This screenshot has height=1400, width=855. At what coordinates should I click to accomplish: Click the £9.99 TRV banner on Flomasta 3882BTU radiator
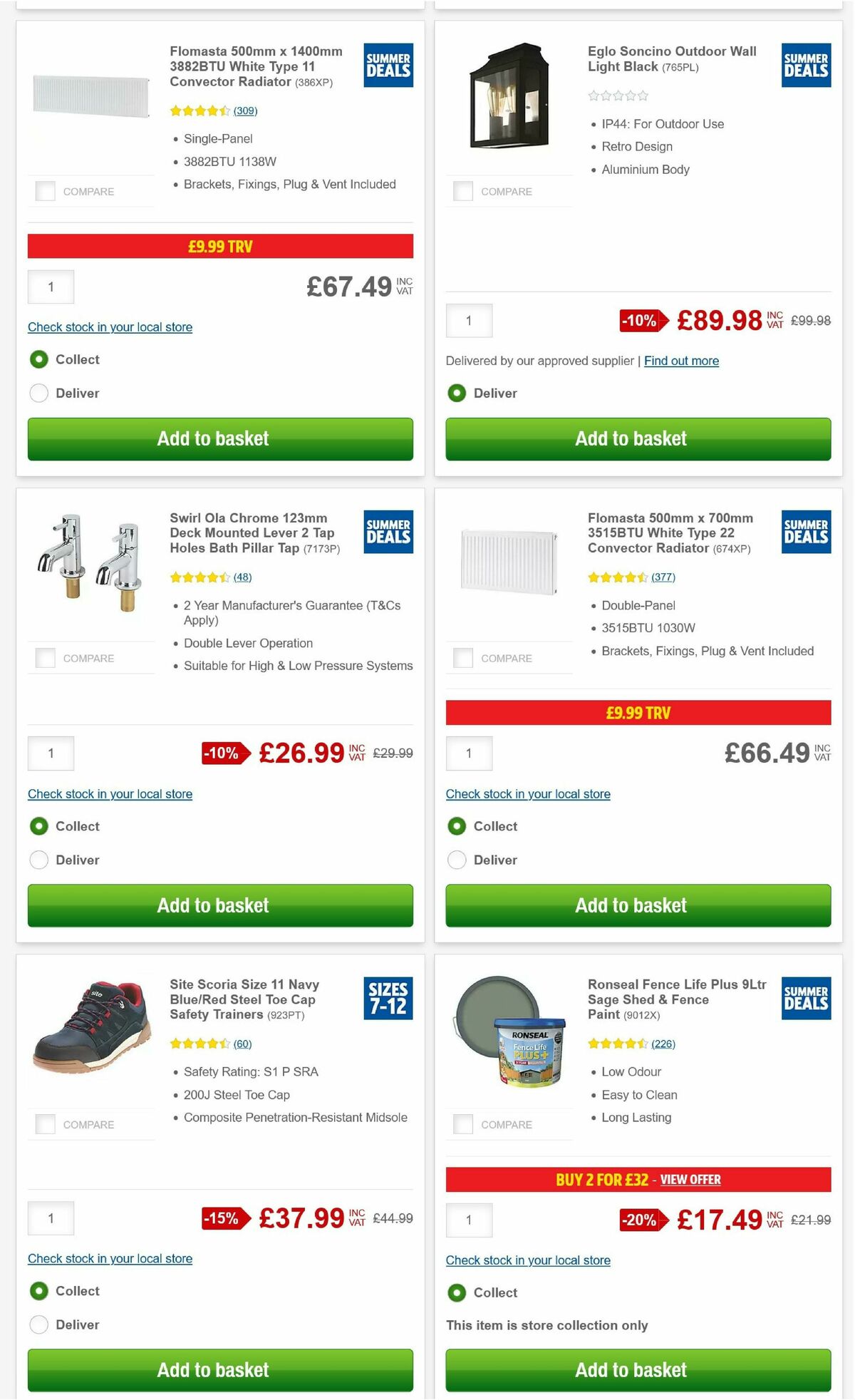219,246
